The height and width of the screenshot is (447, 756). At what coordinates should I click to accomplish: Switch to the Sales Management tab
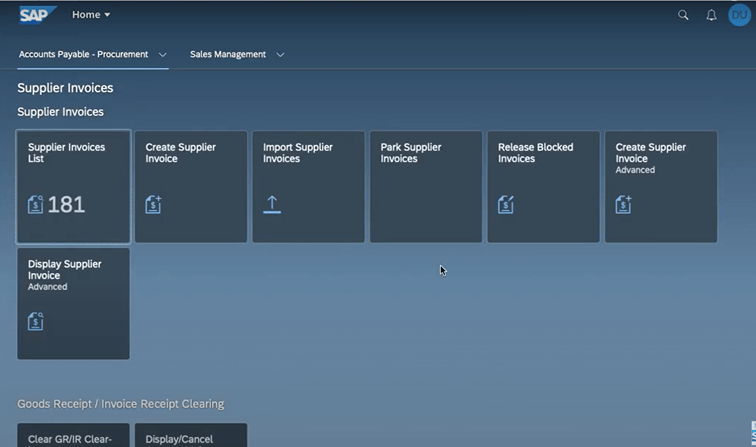coord(228,55)
